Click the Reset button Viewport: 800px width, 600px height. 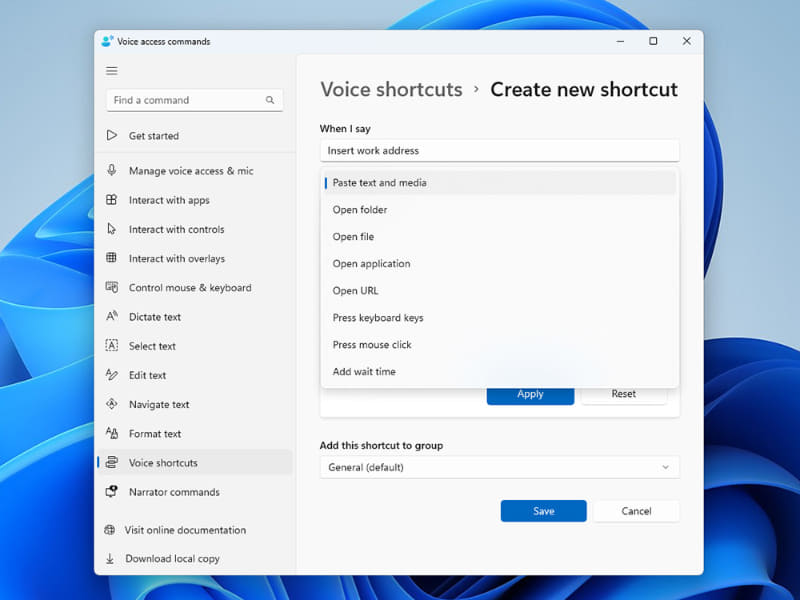(623, 395)
